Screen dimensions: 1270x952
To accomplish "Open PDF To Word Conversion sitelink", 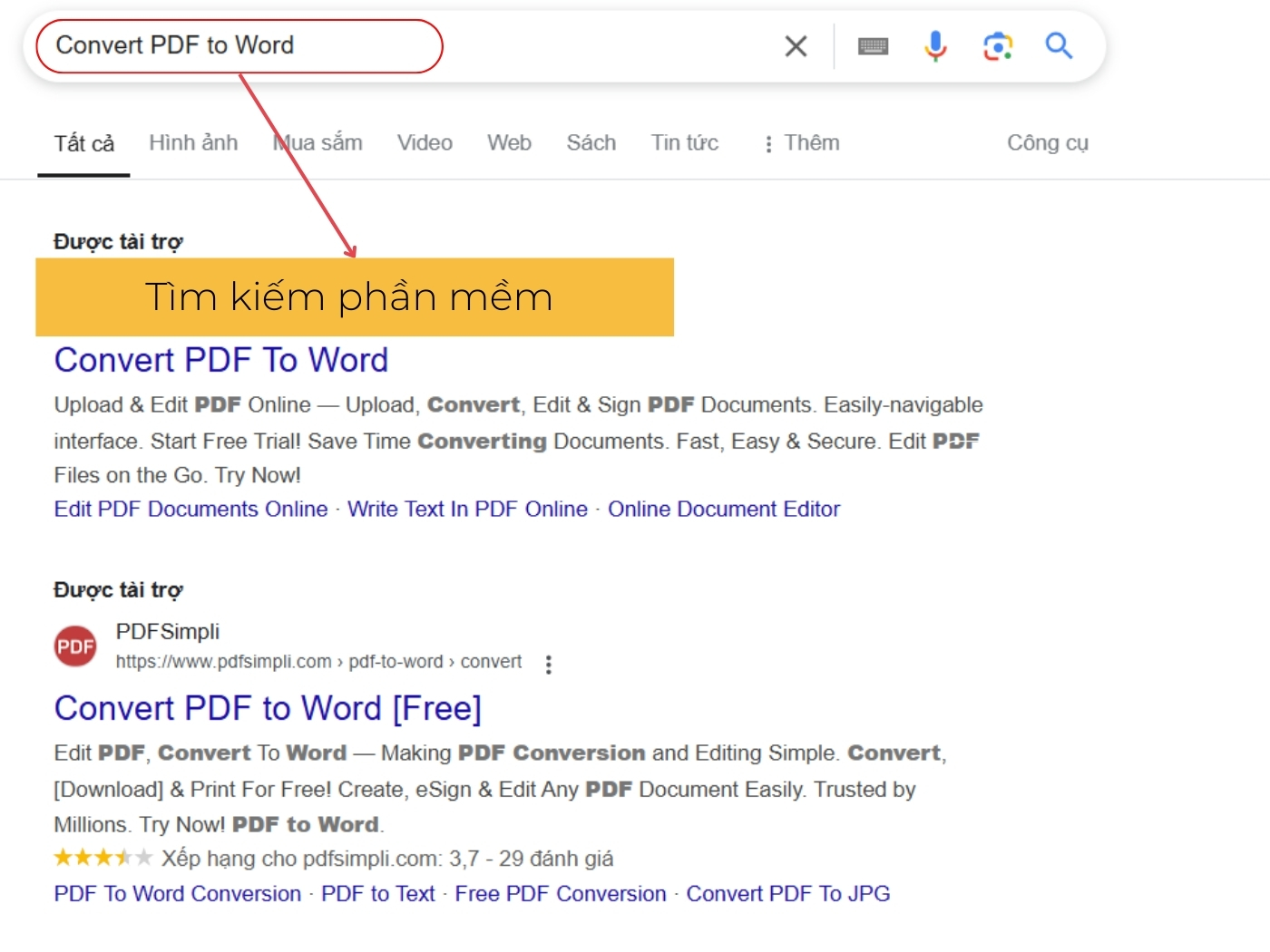I will (178, 894).
